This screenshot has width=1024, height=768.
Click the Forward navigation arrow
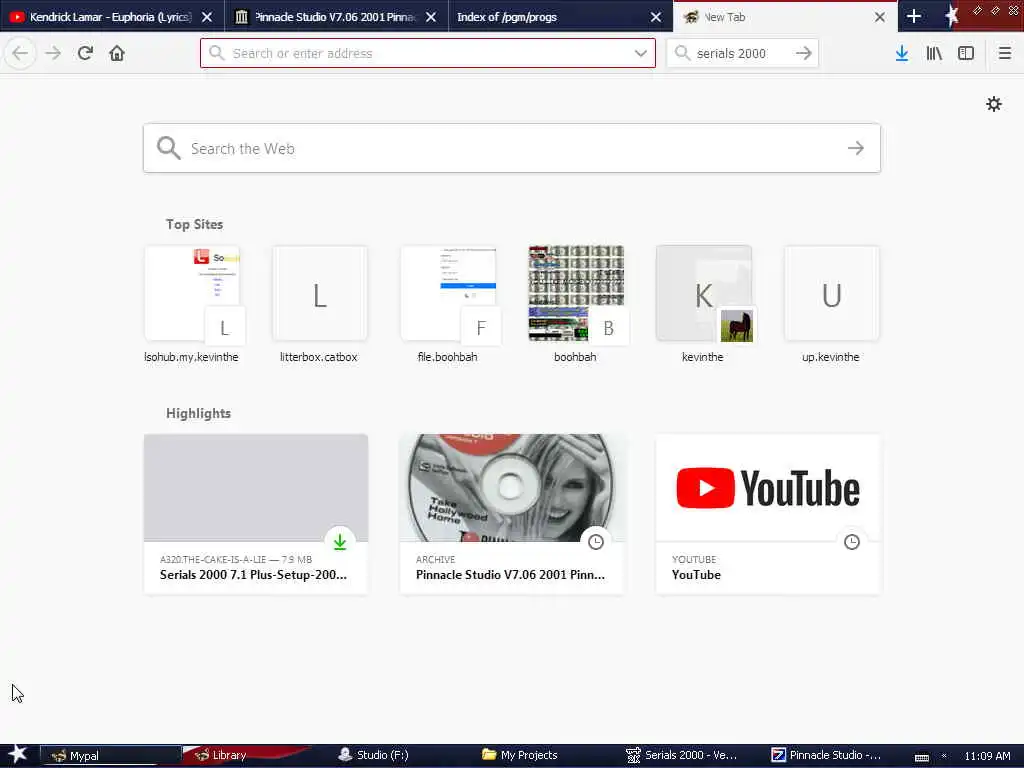53,53
